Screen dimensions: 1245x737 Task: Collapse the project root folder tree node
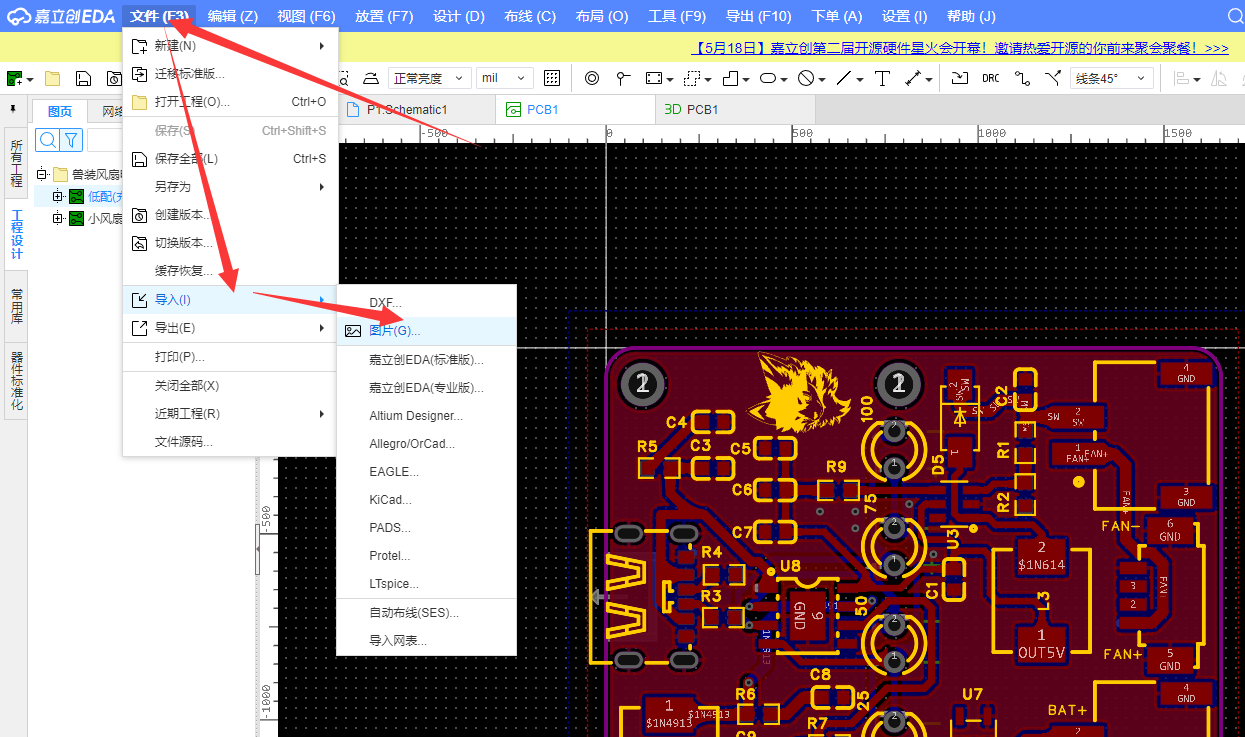41,174
